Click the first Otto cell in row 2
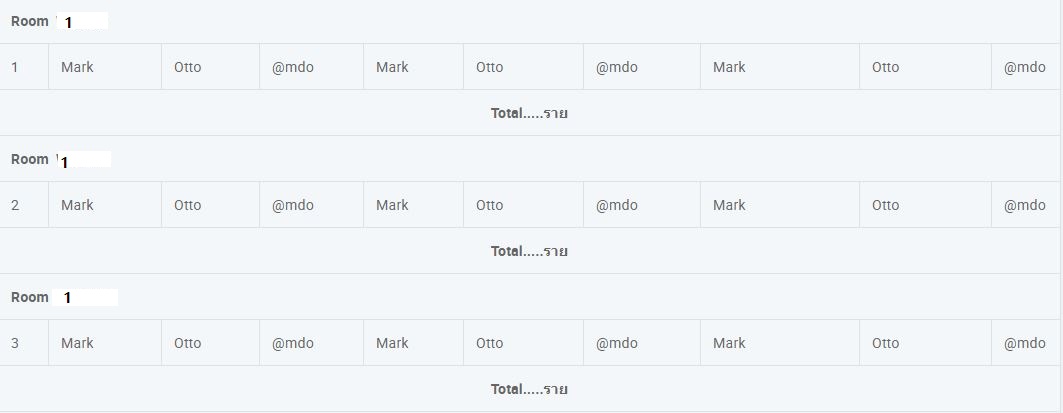This screenshot has width=1063, height=413. pyautogui.click(x=210, y=205)
